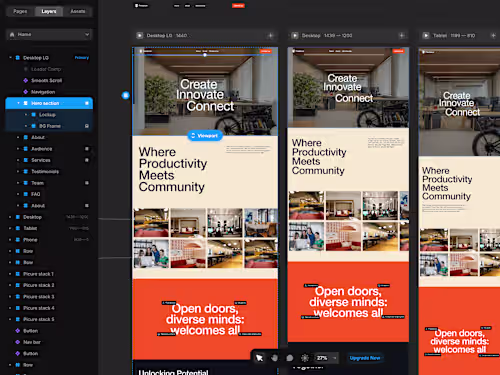This screenshot has height=375, width=500.
Task: Click the Upgrade Now button
Action: point(365,358)
